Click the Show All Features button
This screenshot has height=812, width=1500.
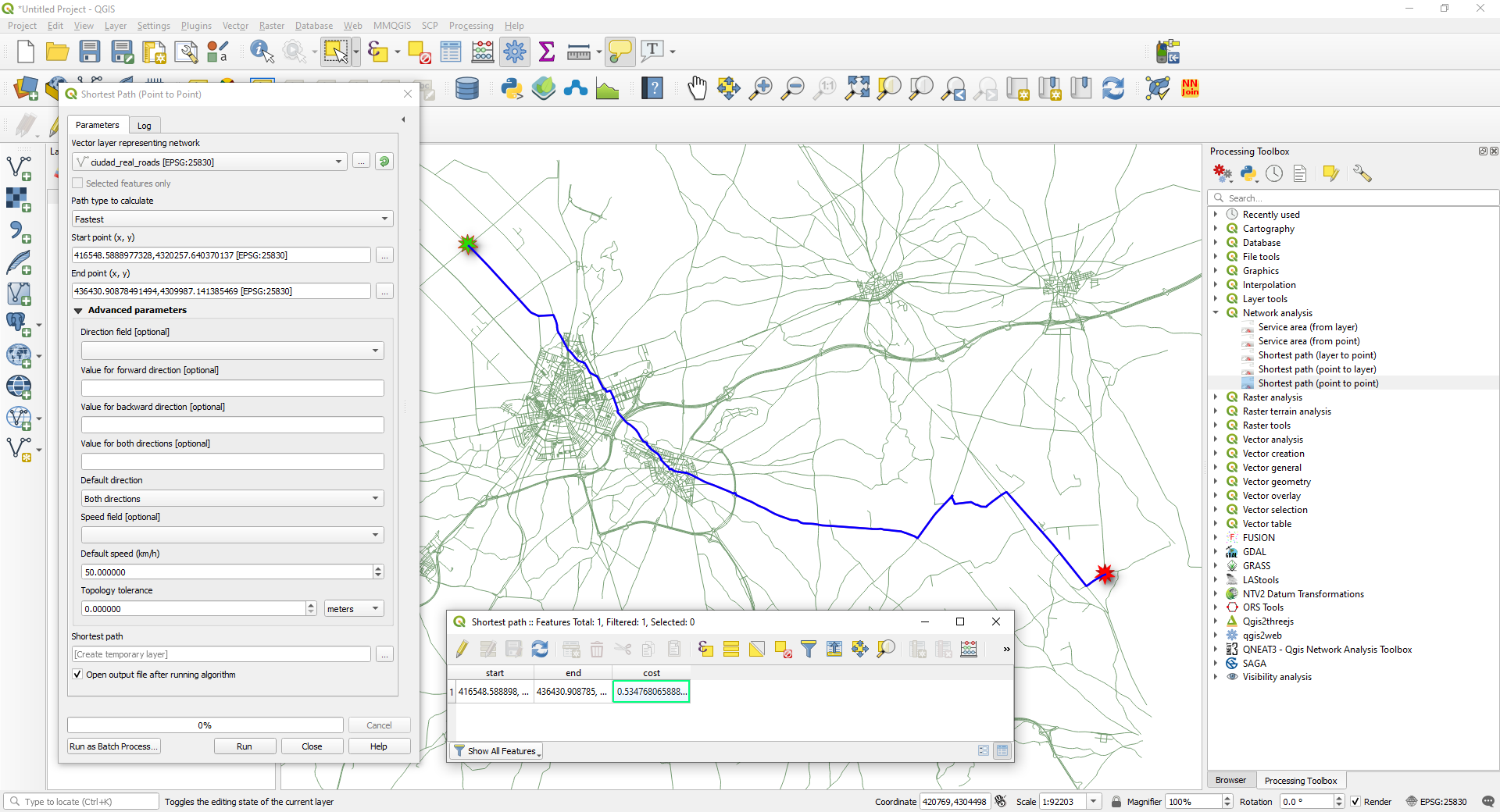coord(496,750)
